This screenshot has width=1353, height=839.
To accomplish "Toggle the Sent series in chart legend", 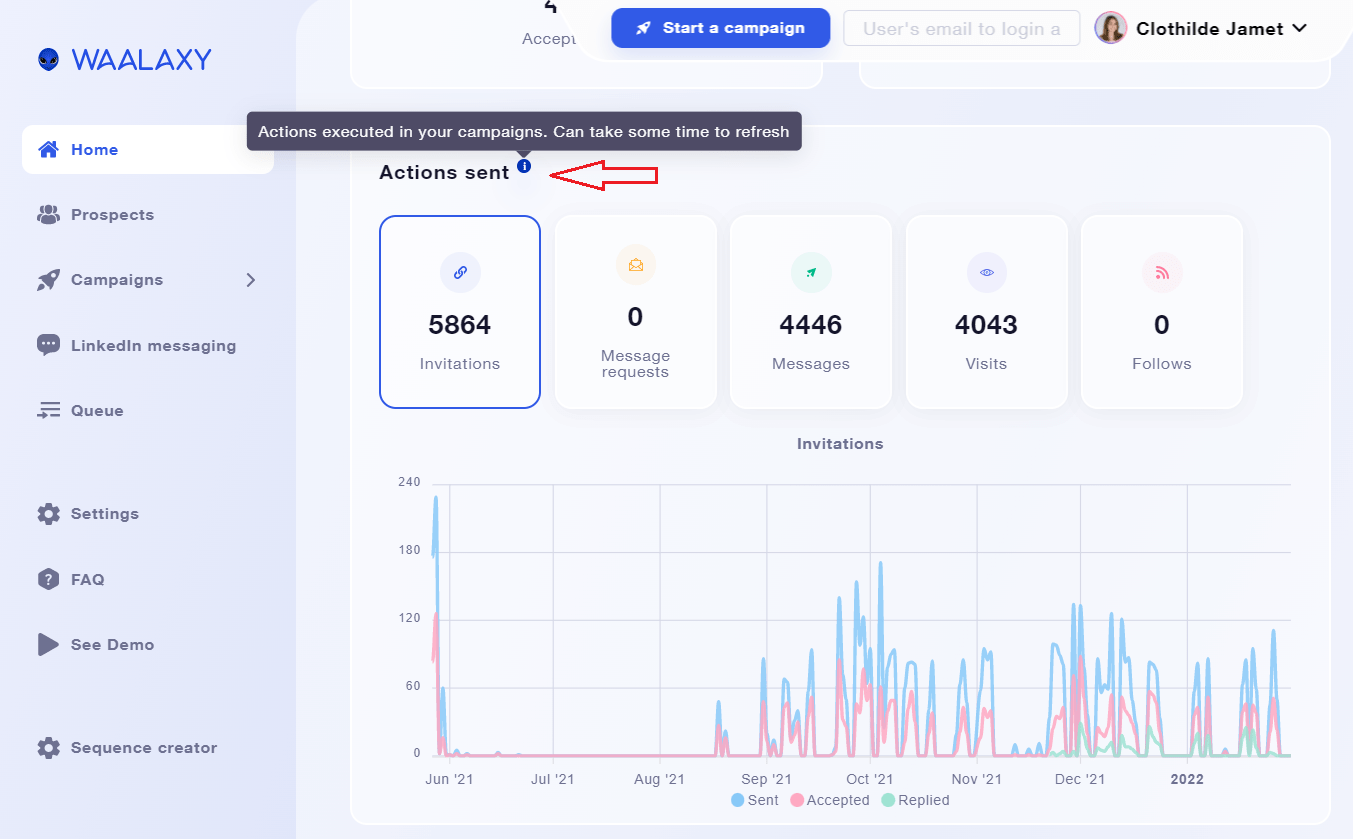I will pyautogui.click(x=755, y=800).
